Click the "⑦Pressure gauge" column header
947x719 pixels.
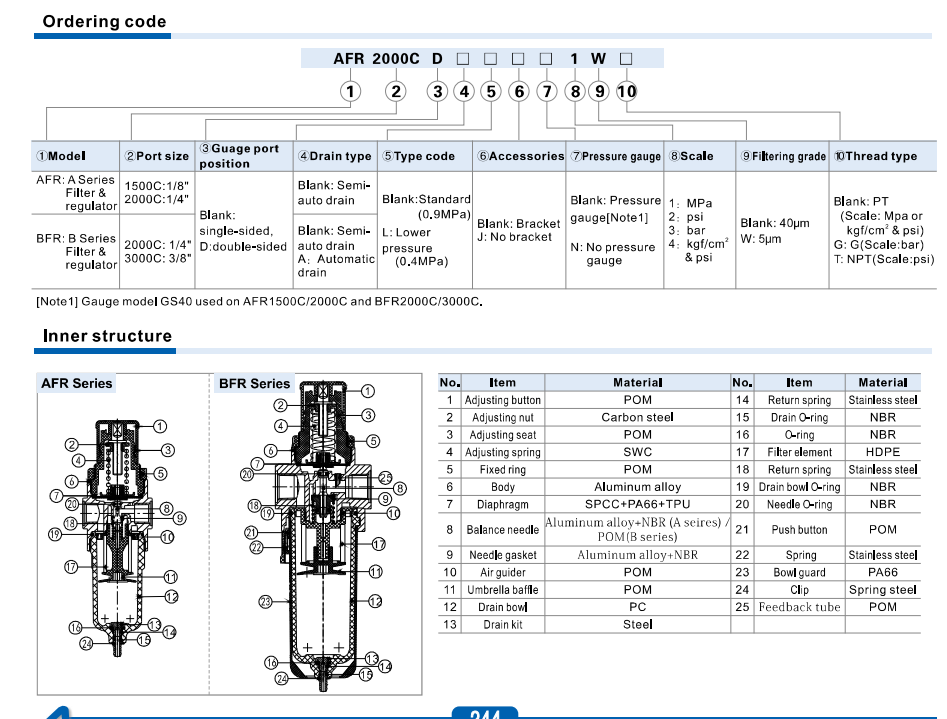point(615,156)
